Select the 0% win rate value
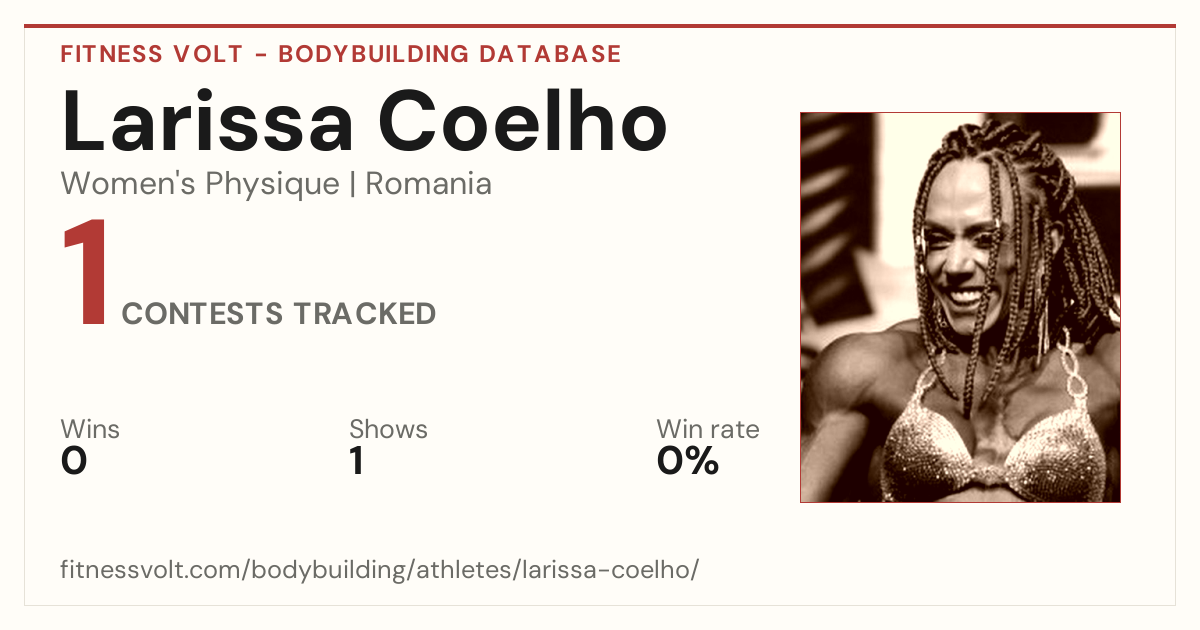 [x=688, y=461]
